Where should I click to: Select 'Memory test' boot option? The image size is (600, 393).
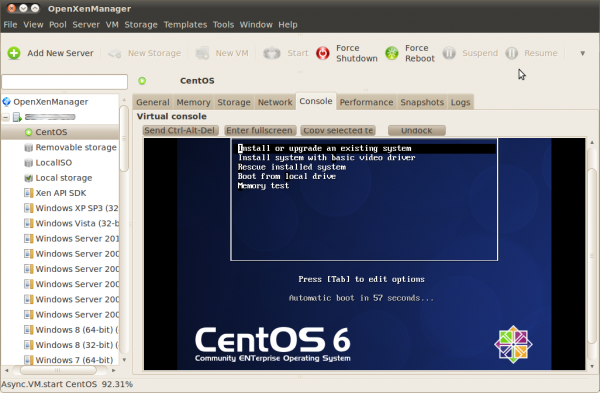(x=263, y=186)
